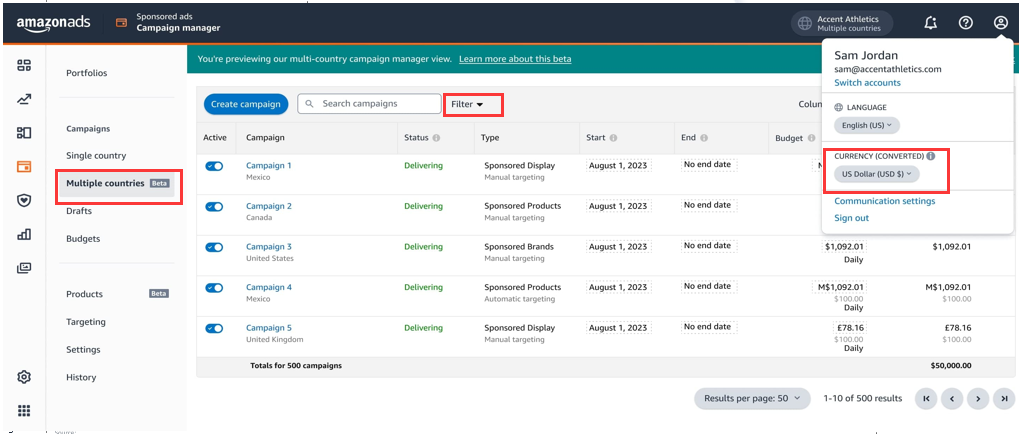The width and height of the screenshot is (1019, 434).
Task: Toggle Campaign 4 active switch
Action: (214, 288)
